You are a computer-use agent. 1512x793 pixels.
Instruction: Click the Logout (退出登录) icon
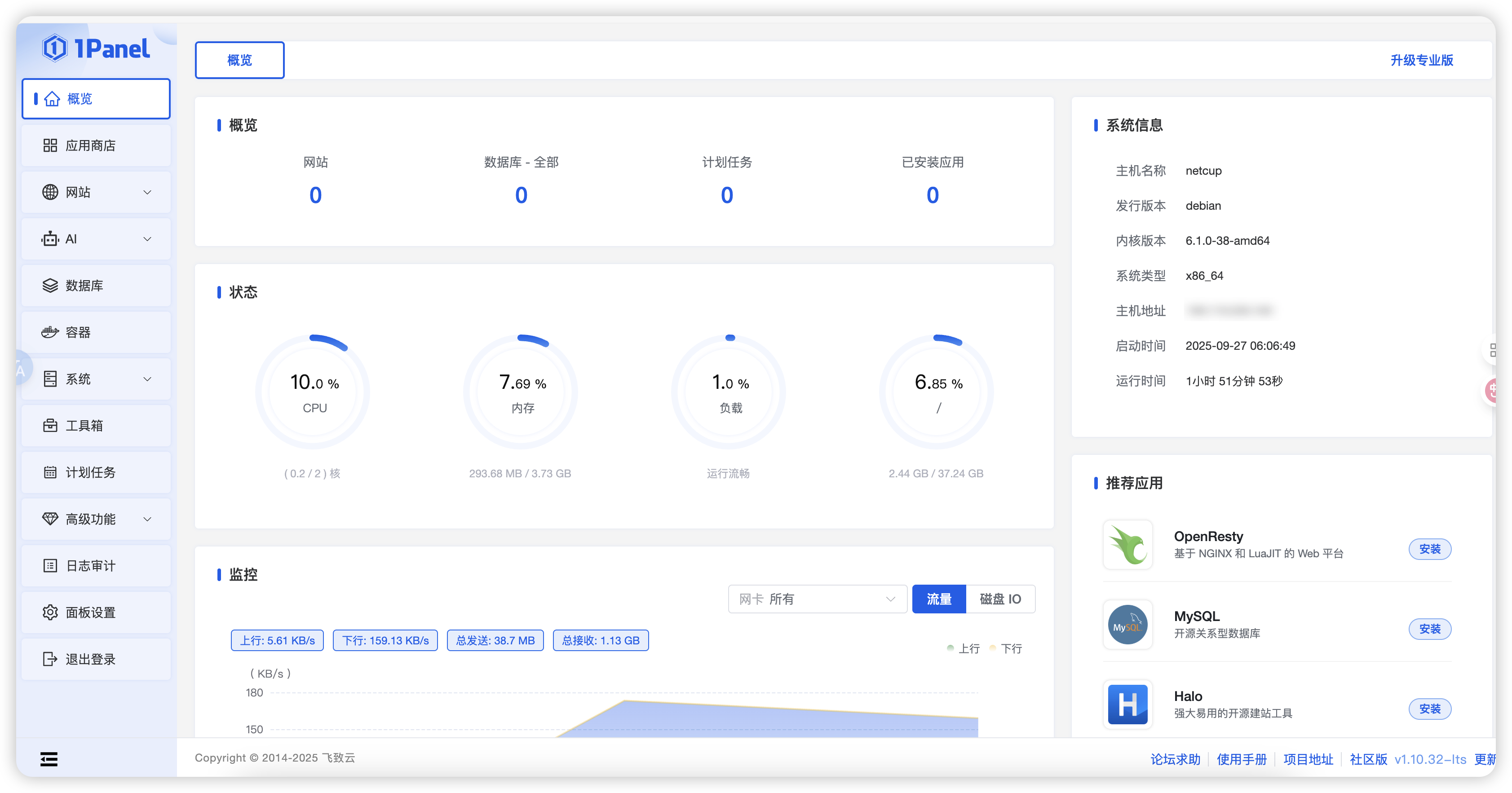(x=50, y=659)
